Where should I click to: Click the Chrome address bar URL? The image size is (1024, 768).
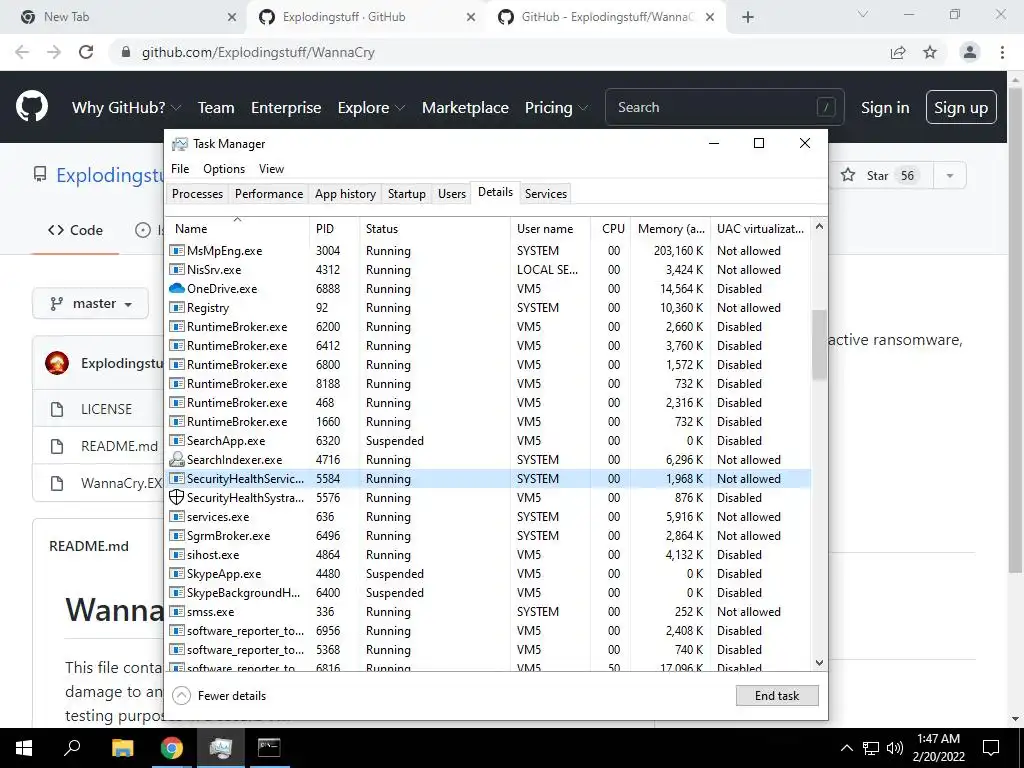pos(258,52)
